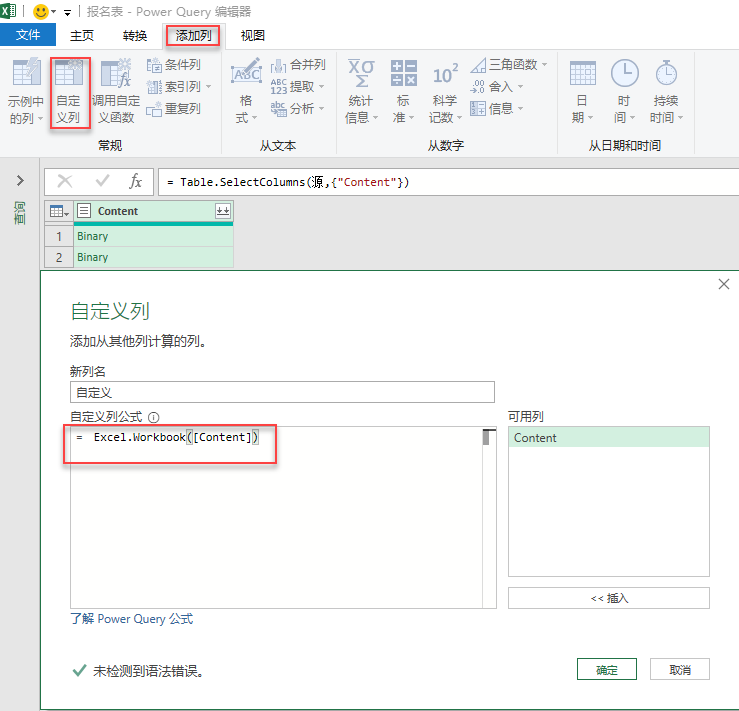Switch to the Add Column (添加列) tab
The image size is (739, 711).
coord(193,35)
